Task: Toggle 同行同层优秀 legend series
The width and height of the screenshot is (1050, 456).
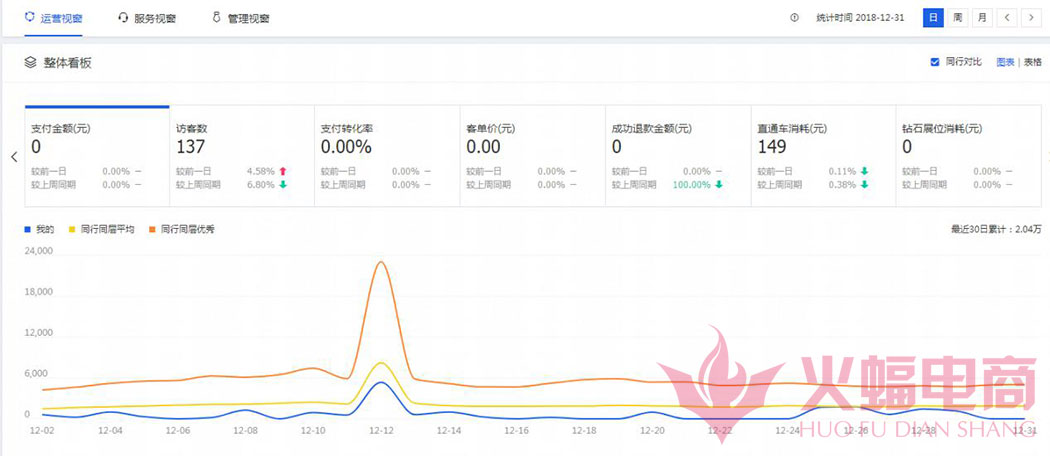Action: click(181, 229)
